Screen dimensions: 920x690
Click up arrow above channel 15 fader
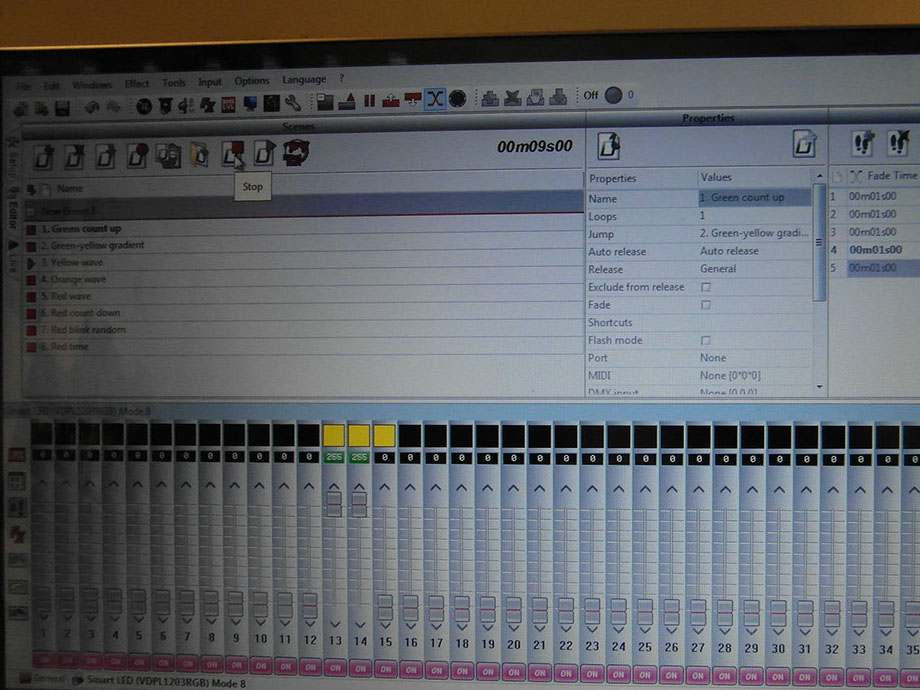tap(385, 487)
